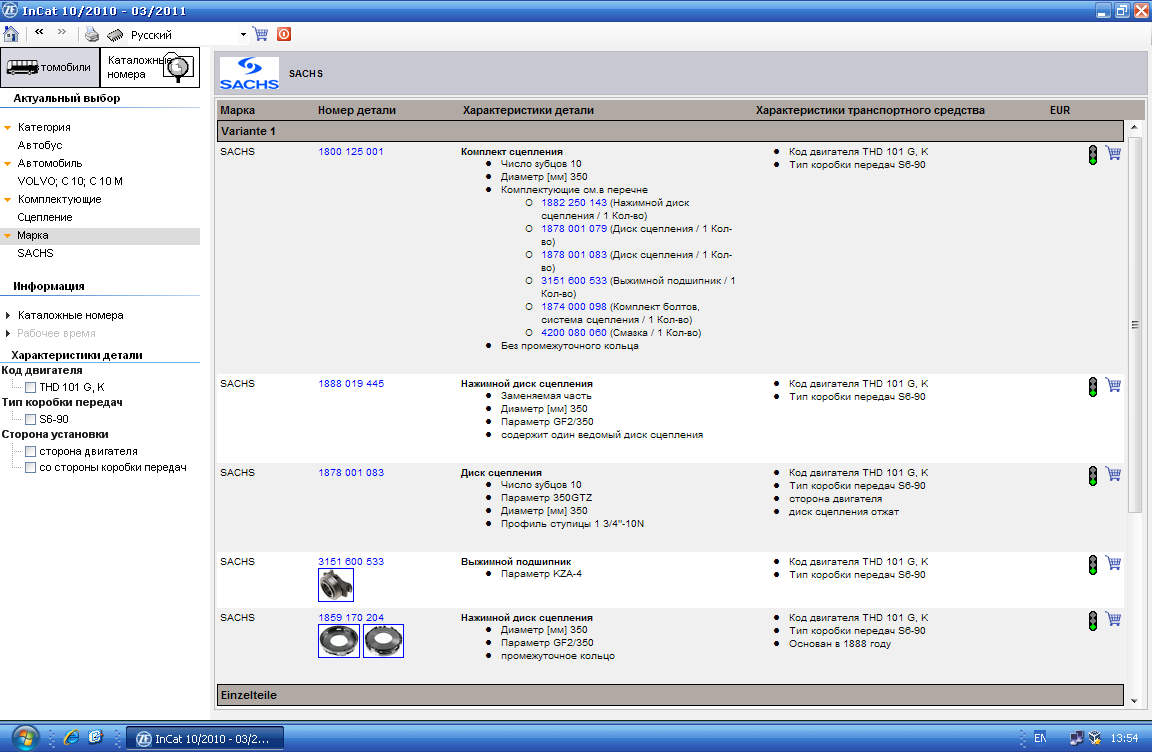The height and width of the screenshot is (752, 1152).
Task: Click the network tray icon
Action: click(1076, 738)
